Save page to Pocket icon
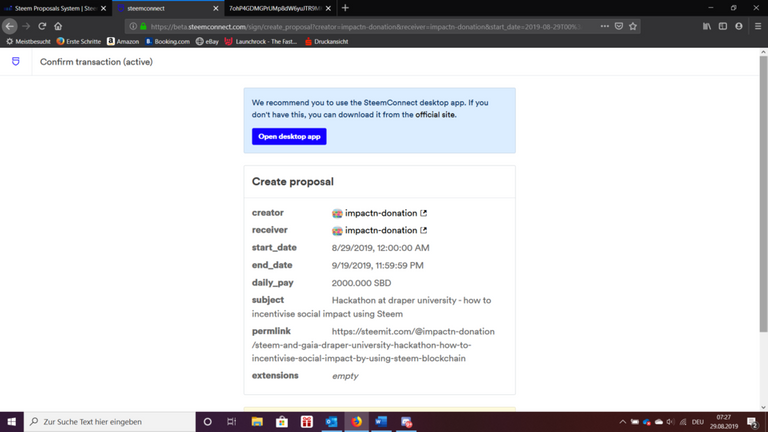Screen dimensions: 768x432 619,26
